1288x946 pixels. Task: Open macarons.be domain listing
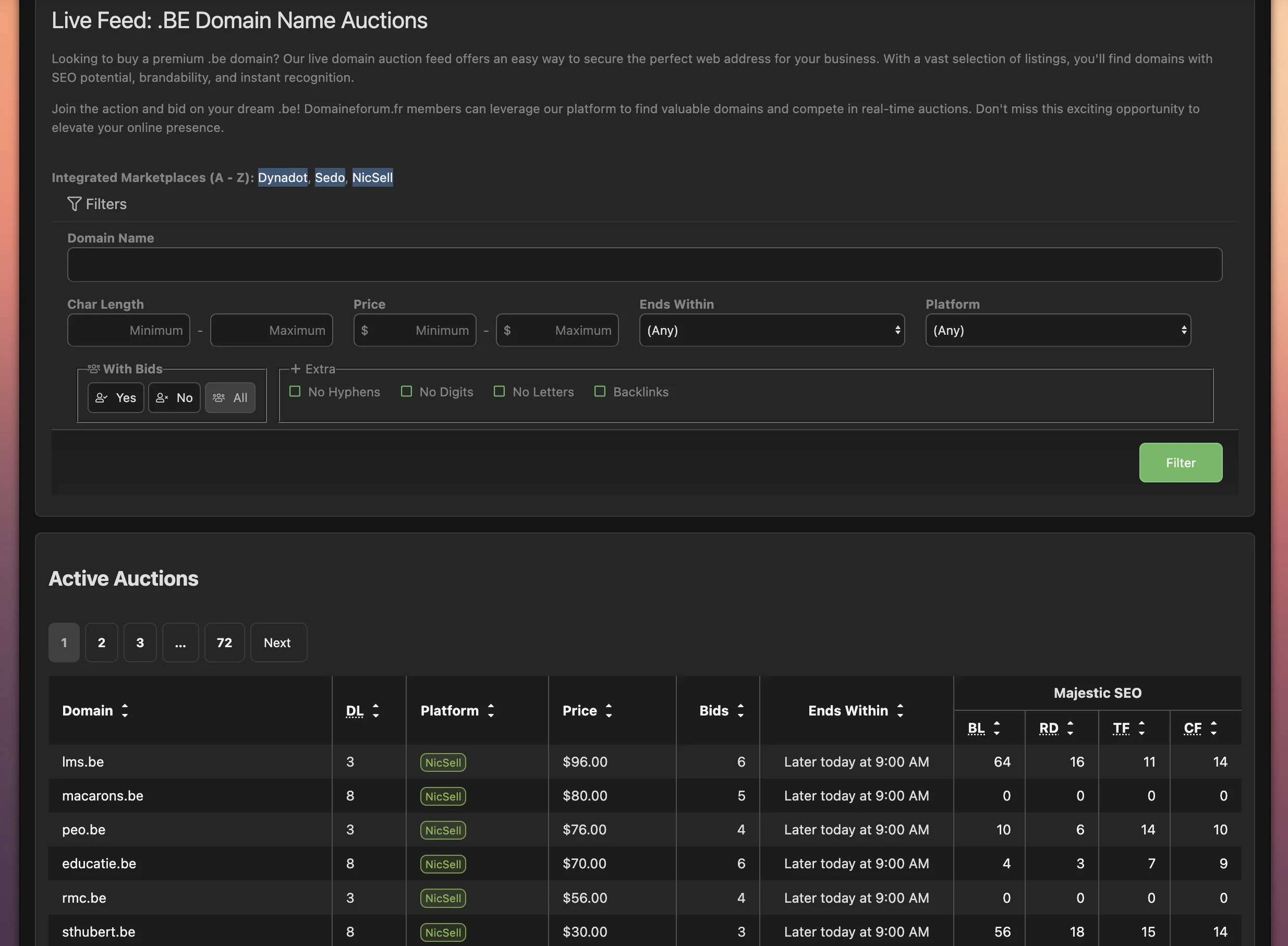[x=103, y=795]
